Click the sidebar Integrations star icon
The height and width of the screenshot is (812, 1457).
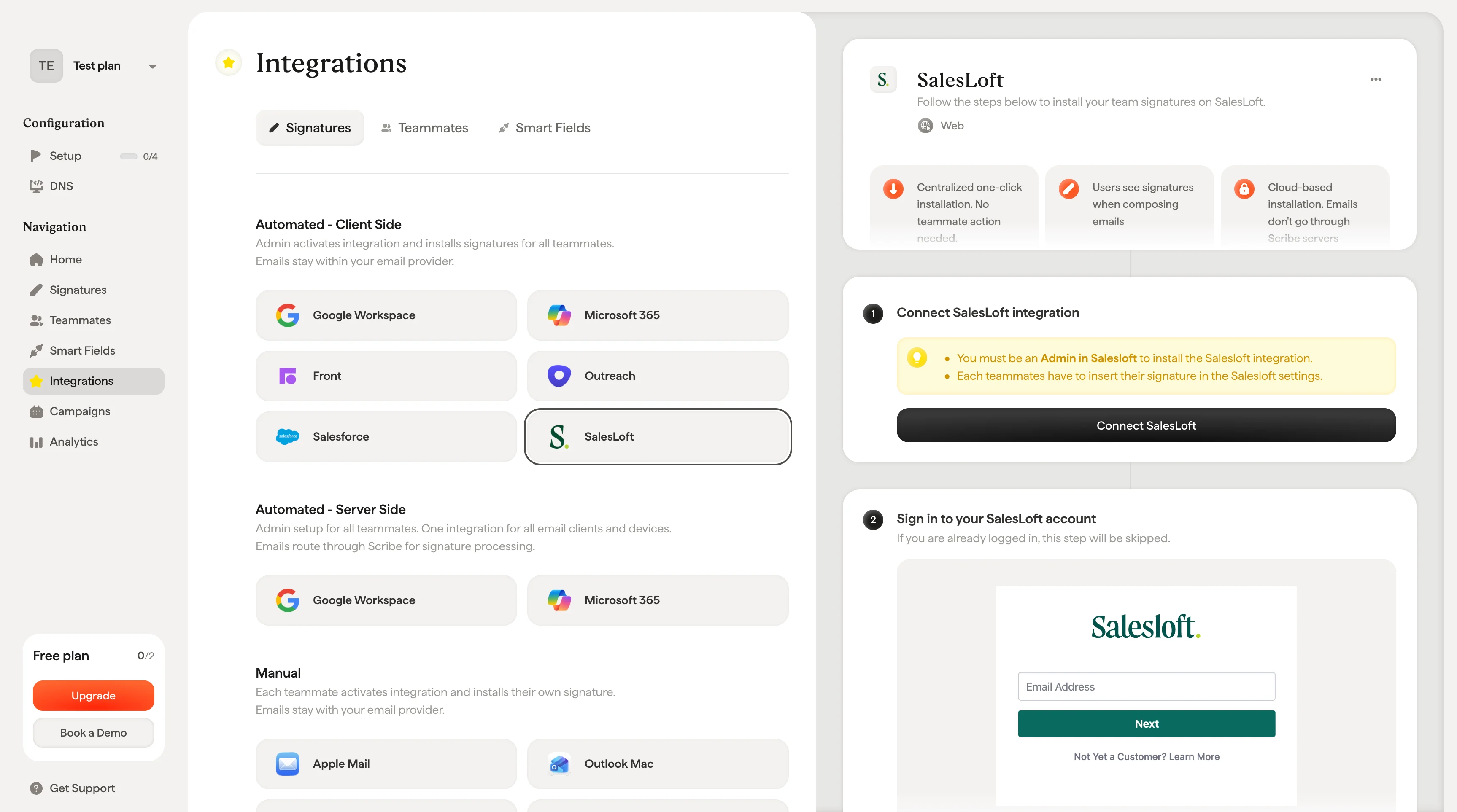[x=36, y=381]
